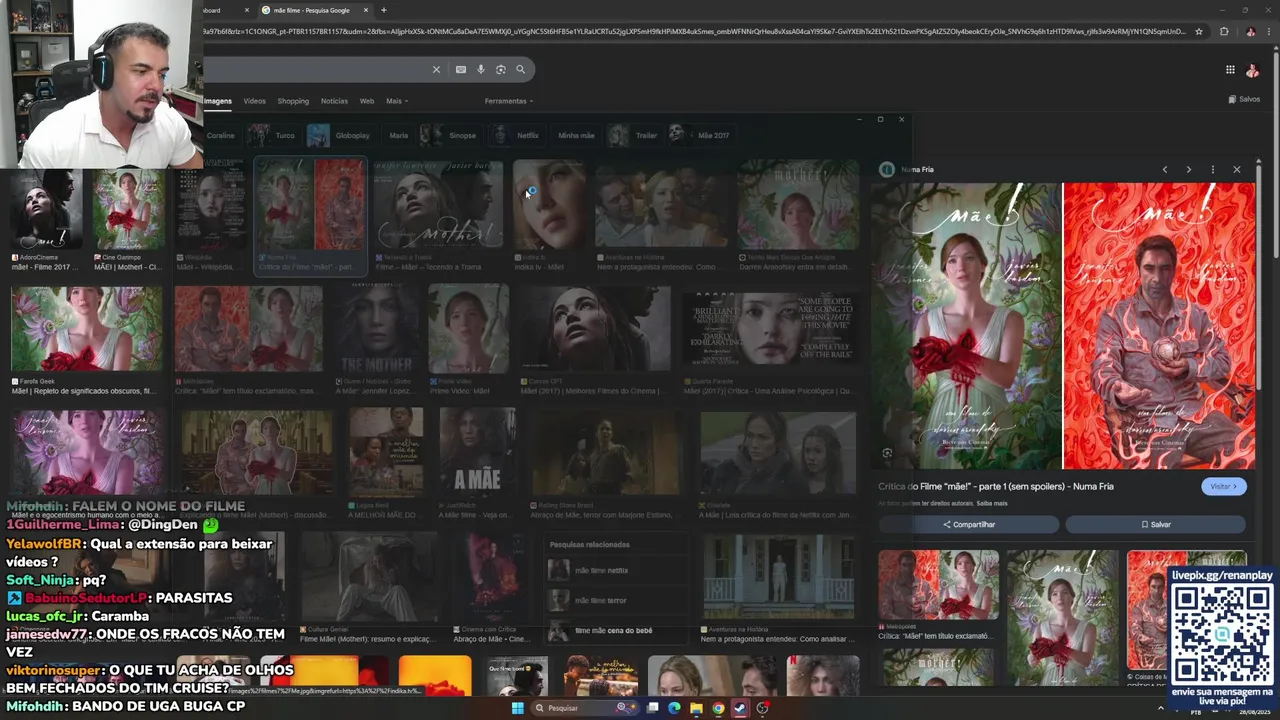Open related search 'mãe filme terror'
Viewport: 1280px width, 720px height.
(x=616, y=601)
